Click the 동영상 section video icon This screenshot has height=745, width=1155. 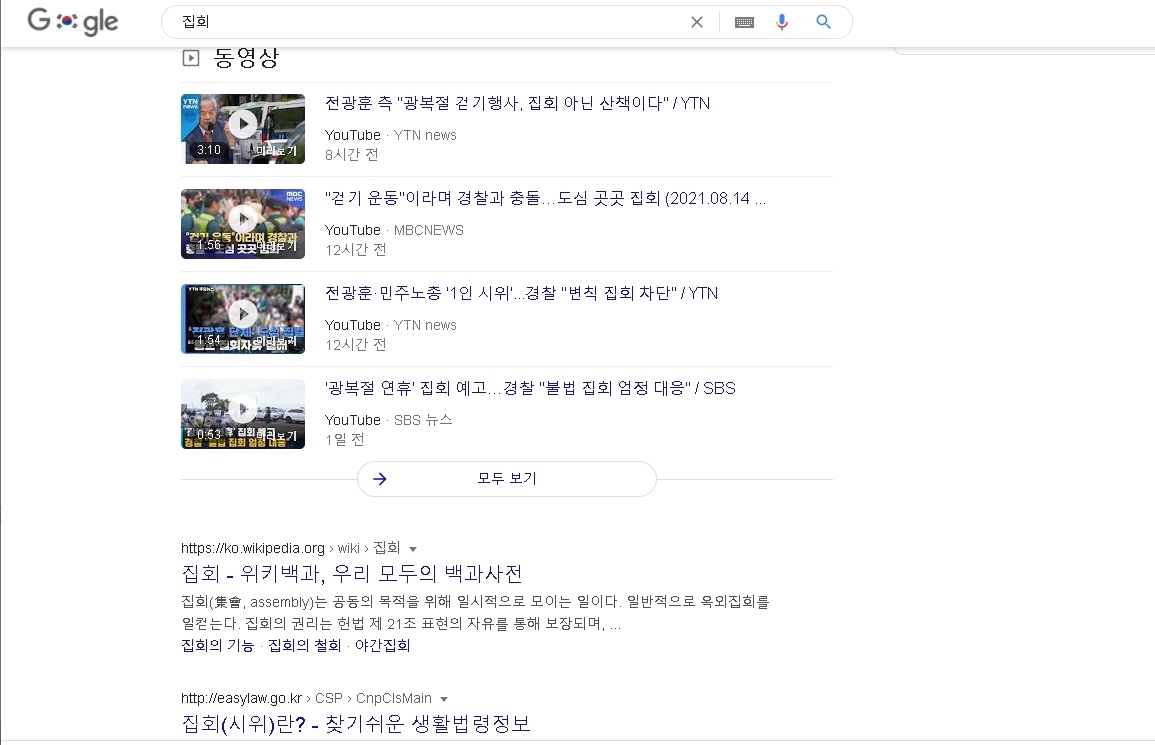[x=191, y=57]
